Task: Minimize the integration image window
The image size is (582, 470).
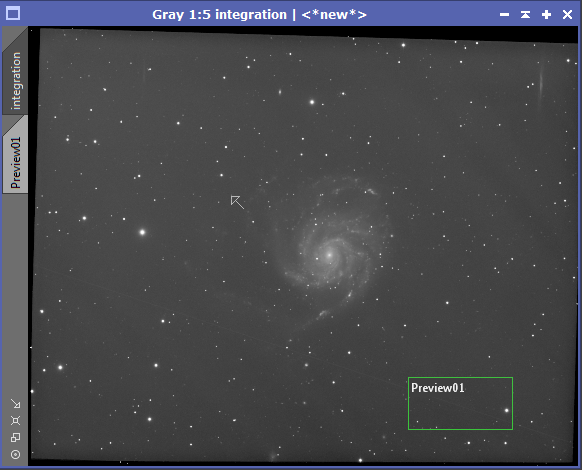Action: [x=504, y=14]
